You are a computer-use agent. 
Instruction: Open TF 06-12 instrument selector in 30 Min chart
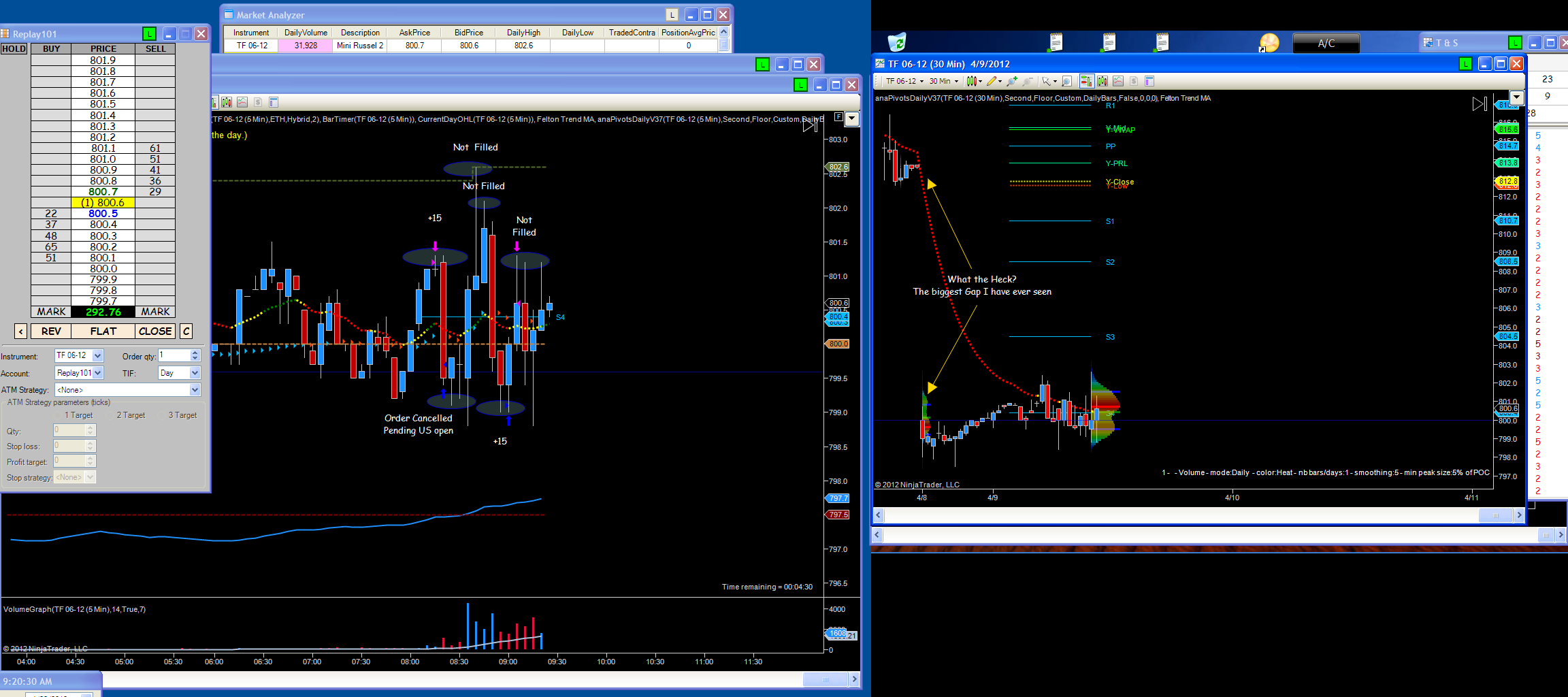coord(904,81)
